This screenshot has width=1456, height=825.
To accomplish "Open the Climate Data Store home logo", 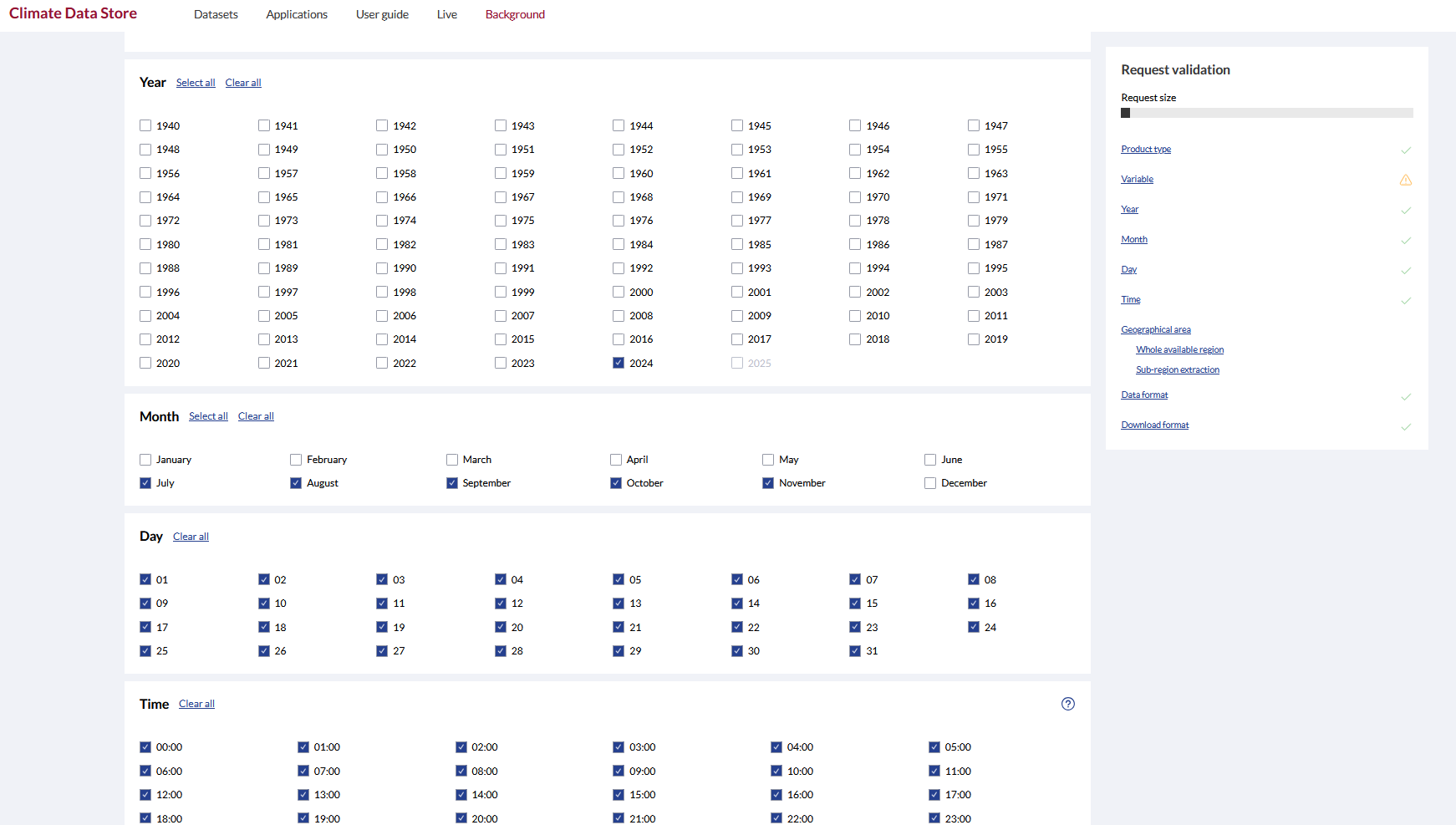I will pyautogui.click(x=73, y=13).
